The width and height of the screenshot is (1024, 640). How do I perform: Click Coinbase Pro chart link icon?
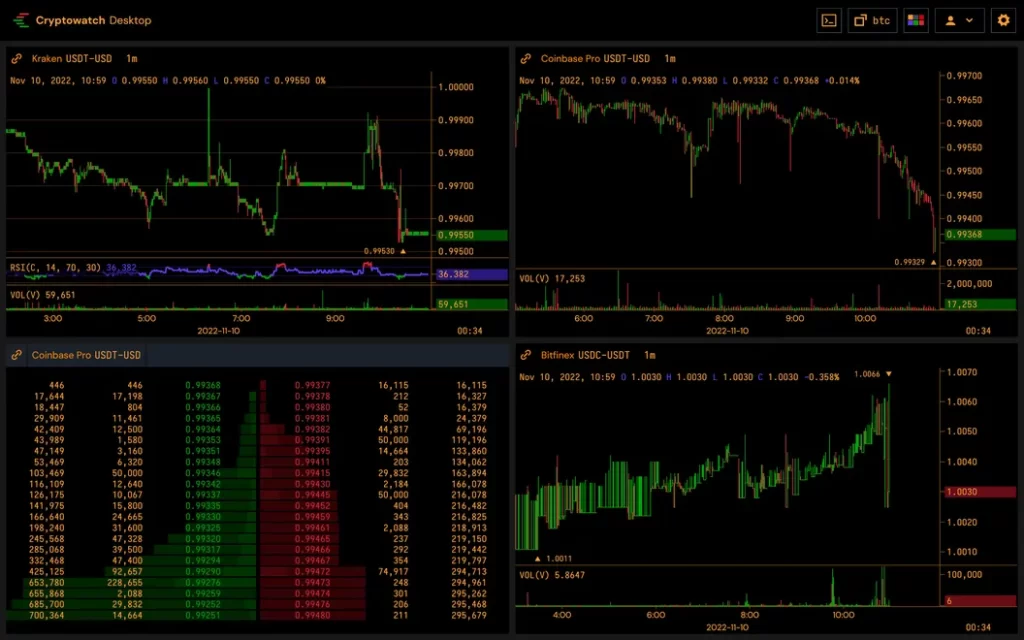pyautogui.click(x=526, y=59)
